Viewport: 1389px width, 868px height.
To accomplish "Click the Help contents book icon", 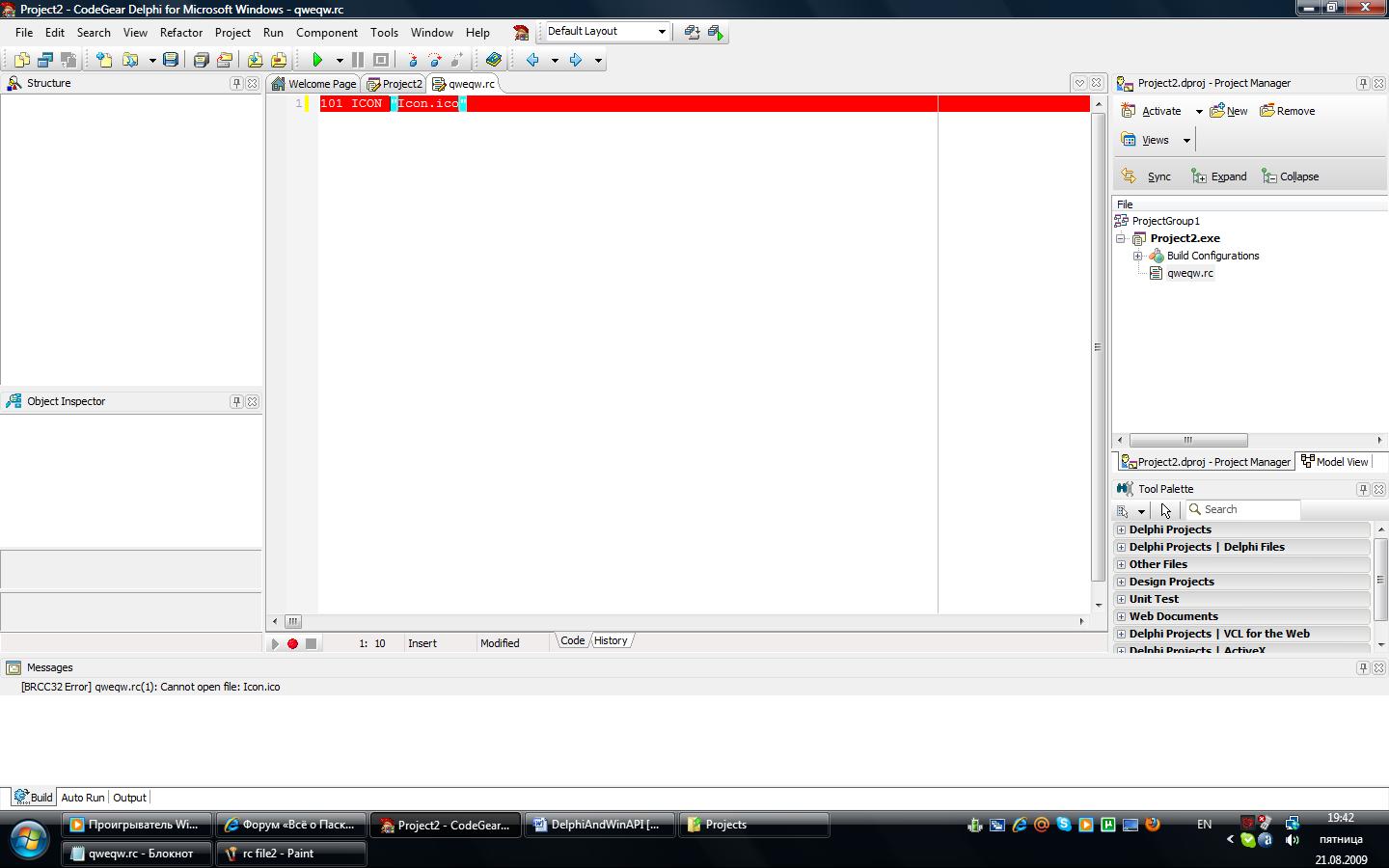I will (x=494, y=60).
